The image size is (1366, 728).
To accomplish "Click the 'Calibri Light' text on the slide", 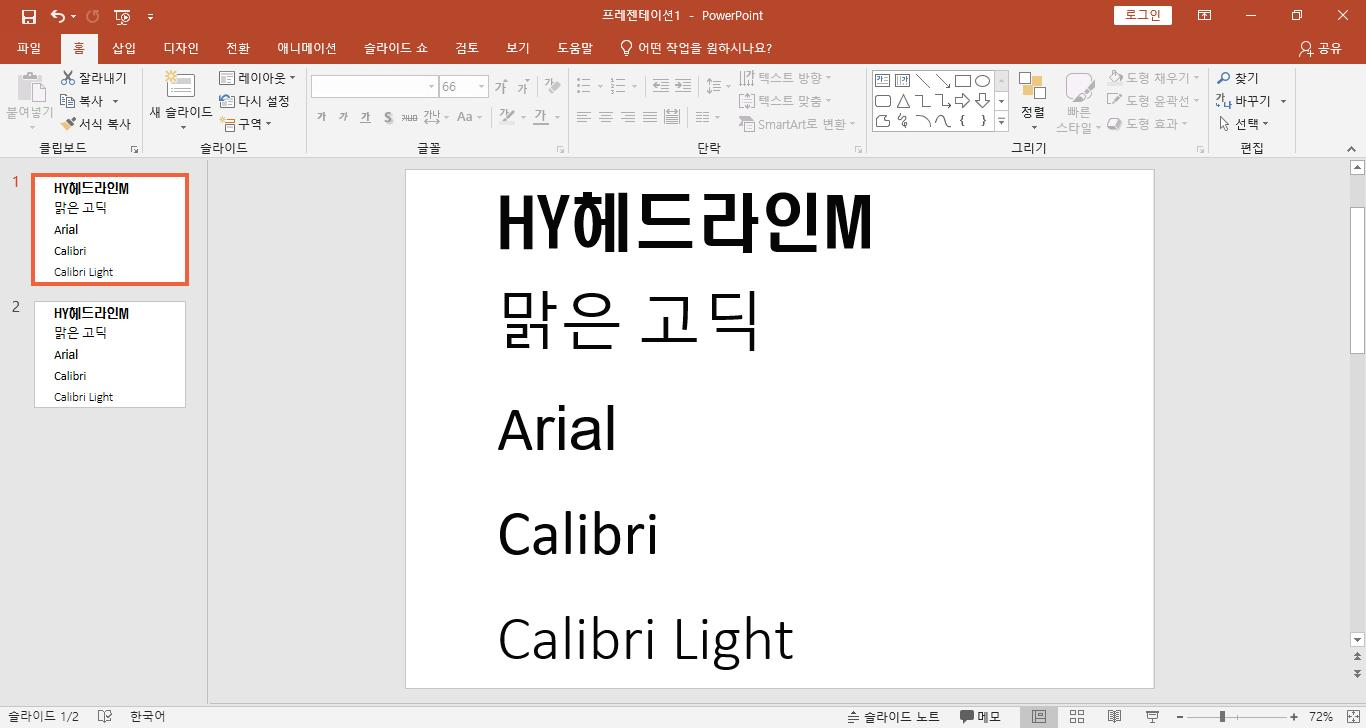I will [646, 640].
